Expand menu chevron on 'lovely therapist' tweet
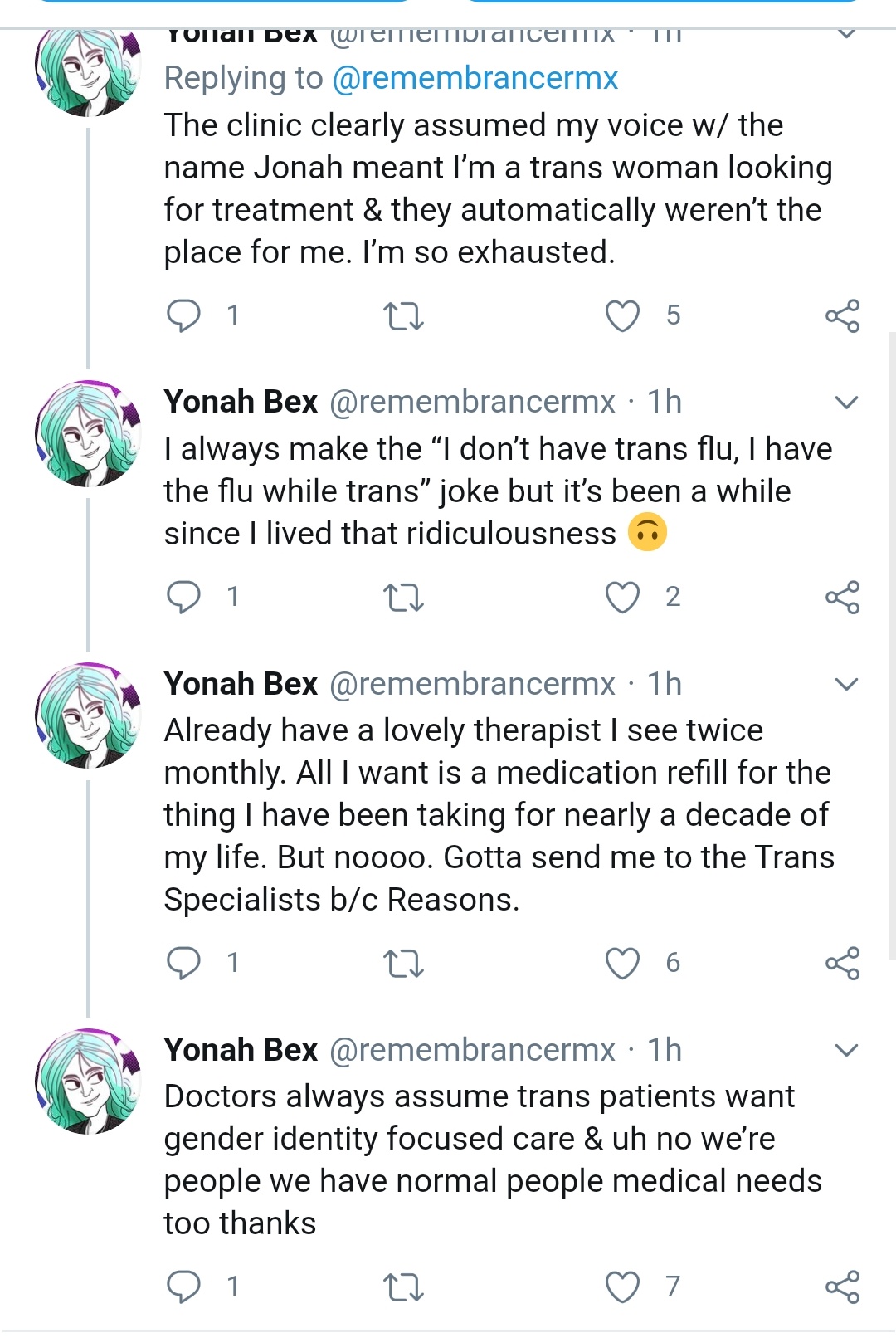This screenshot has width=896, height=1338. pos(845,685)
